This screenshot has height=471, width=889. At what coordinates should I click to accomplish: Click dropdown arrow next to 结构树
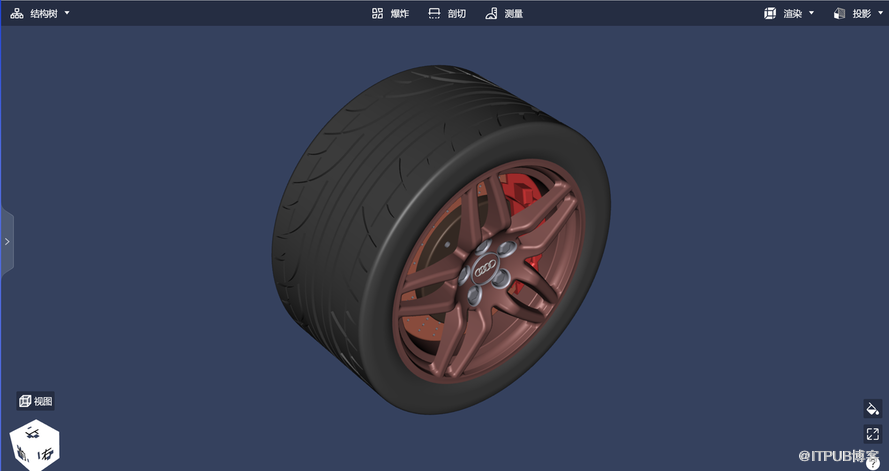pyautogui.click(x=67, y=12)
